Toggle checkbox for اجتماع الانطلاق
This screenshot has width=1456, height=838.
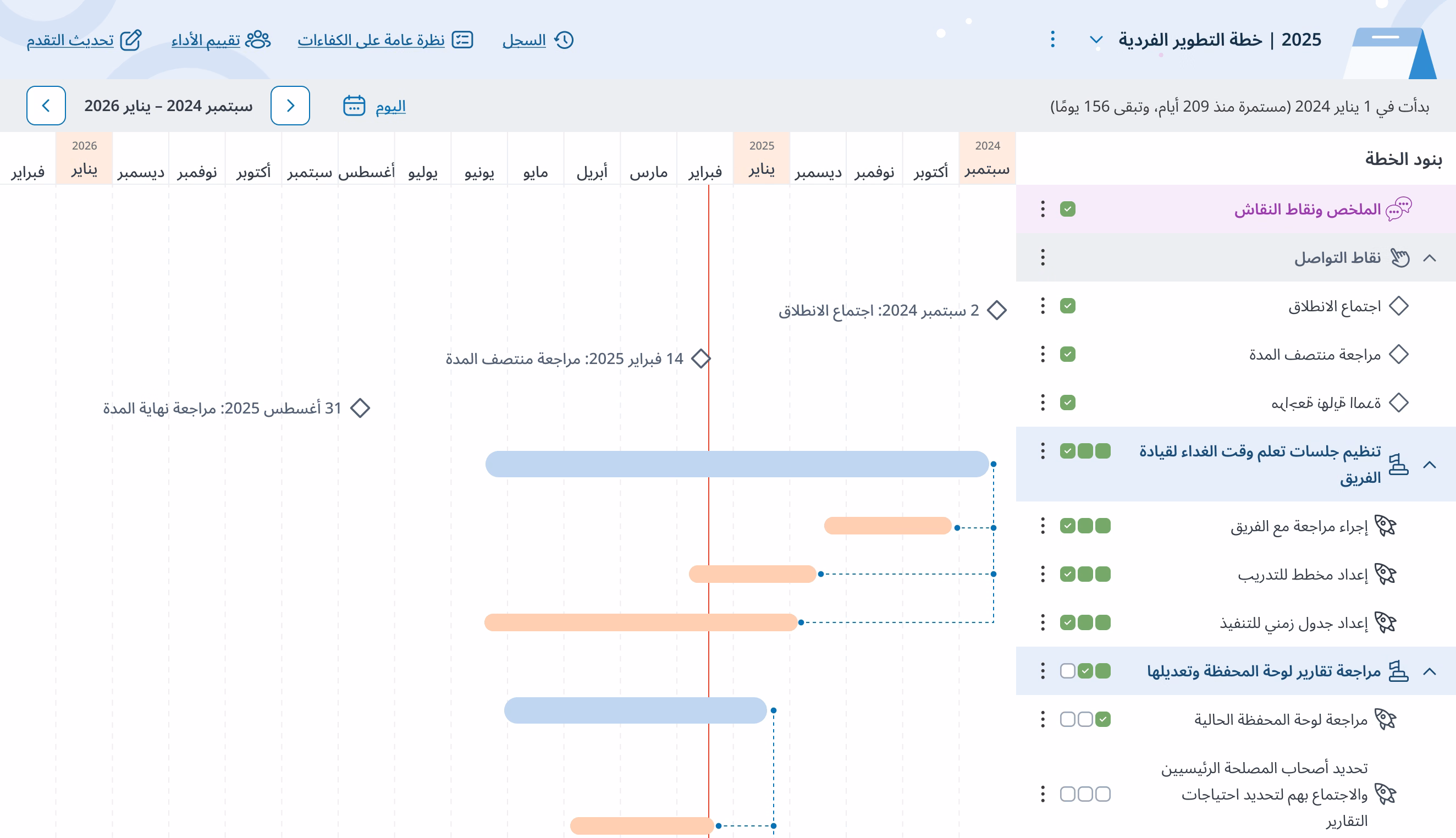pos(1068,306)
